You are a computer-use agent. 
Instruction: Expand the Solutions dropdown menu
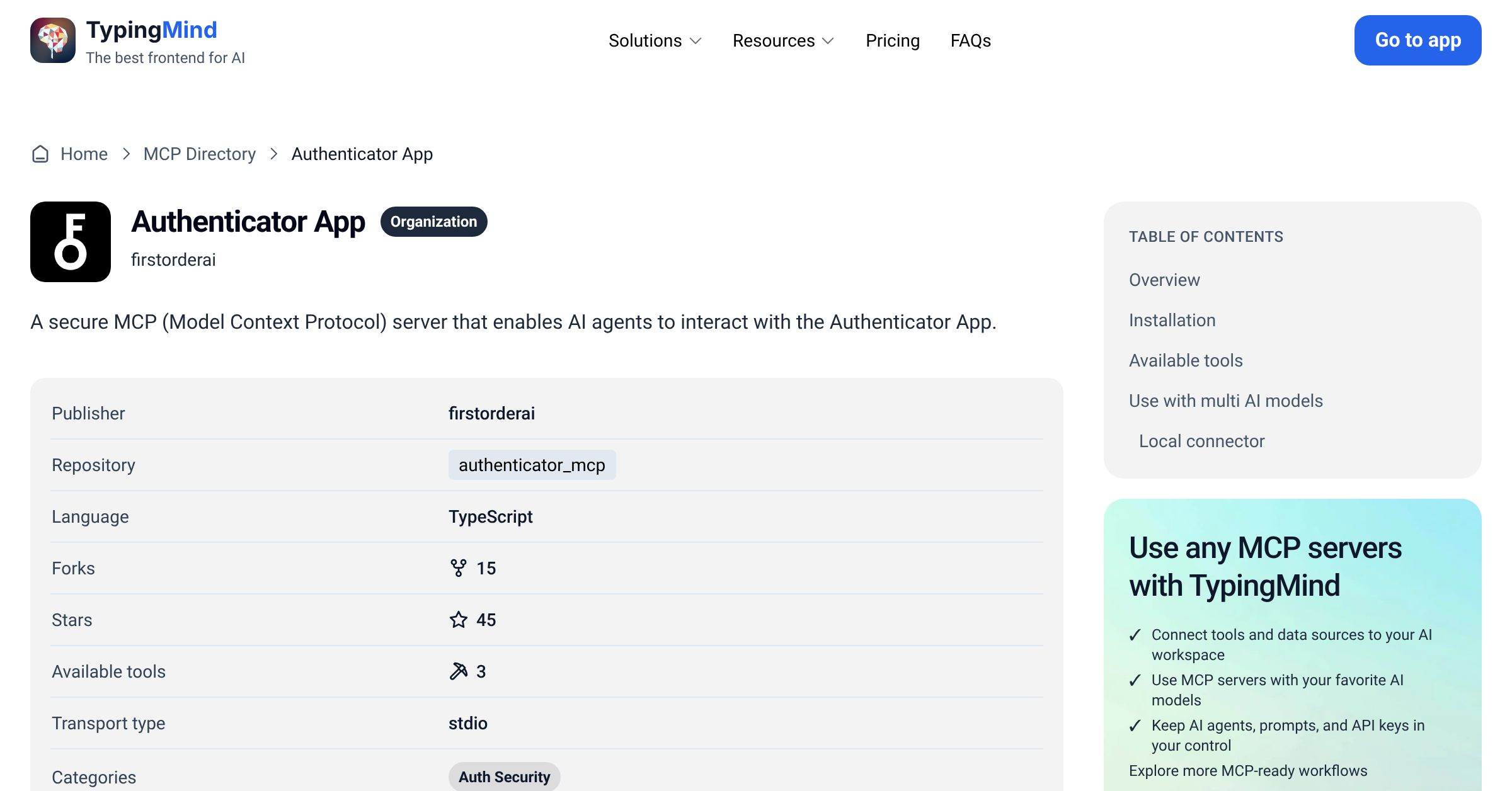coord(655,40)
